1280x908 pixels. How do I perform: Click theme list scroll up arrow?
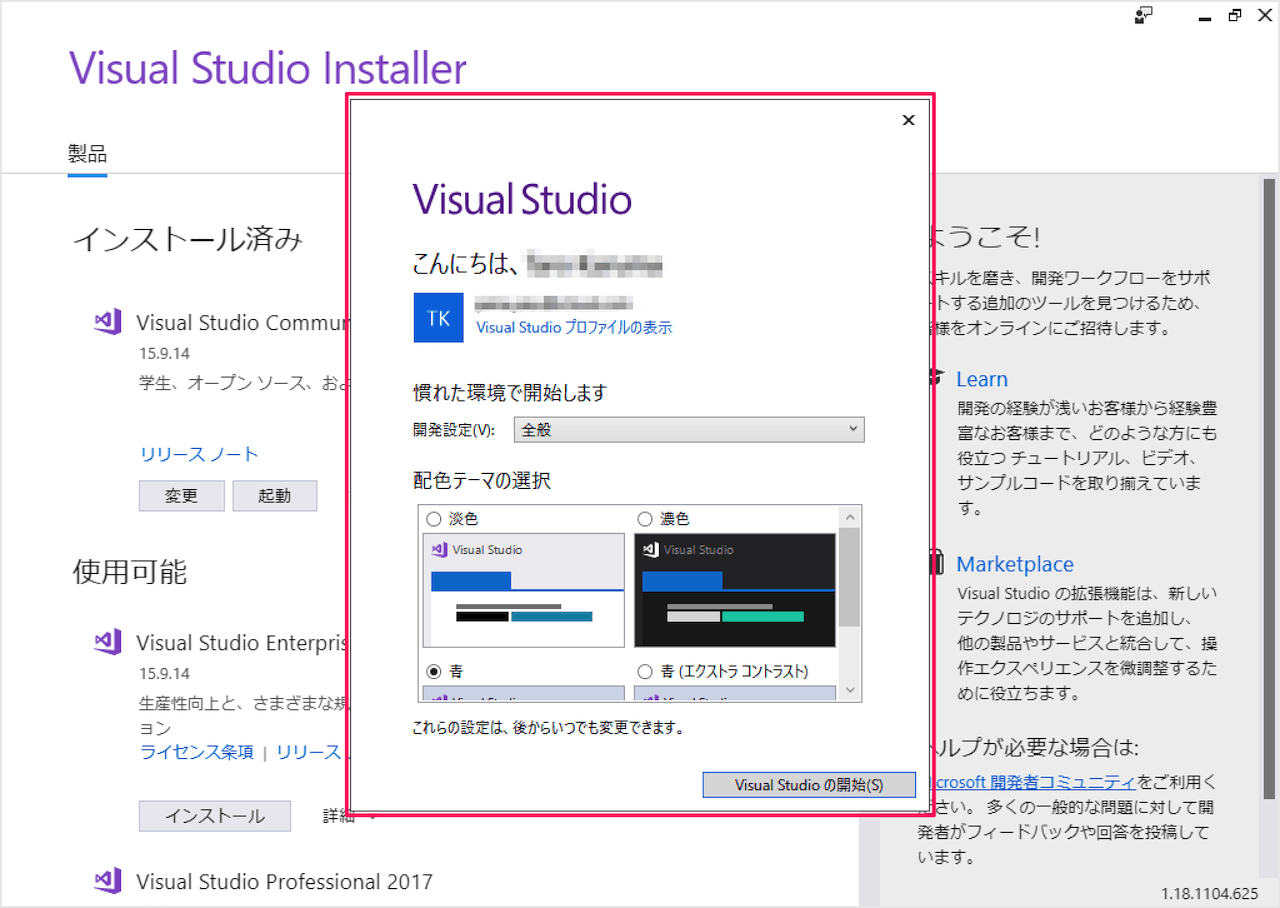pyautogui.click(x=850, y=517)
